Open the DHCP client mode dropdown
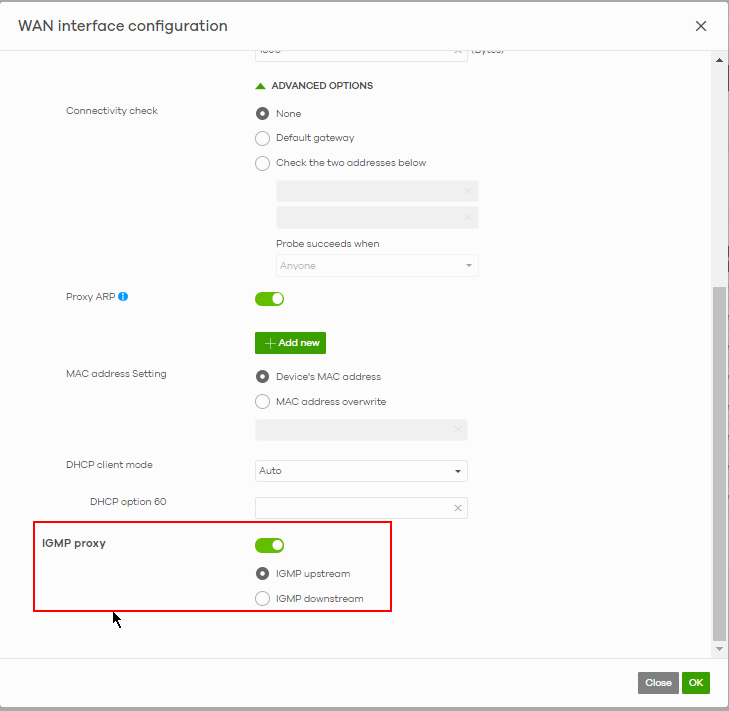This screenshot has width=729, height=711. (x=361, y=471)
